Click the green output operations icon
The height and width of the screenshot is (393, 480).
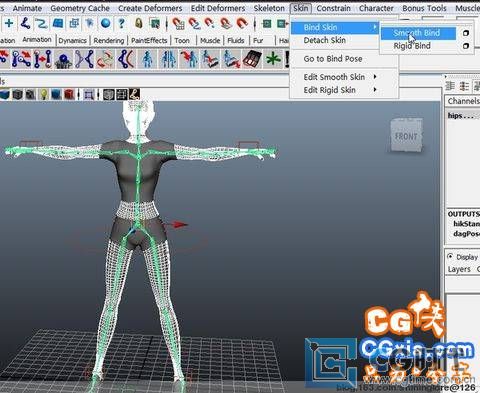283,24
